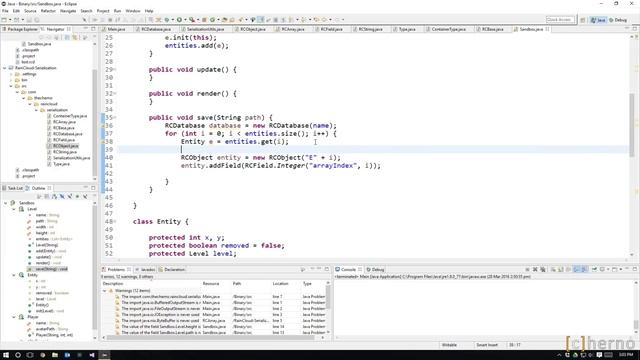This screenshot has width=640, height=360.
Task: Open run configurations dropdown arrow
Action: point(185,20)
